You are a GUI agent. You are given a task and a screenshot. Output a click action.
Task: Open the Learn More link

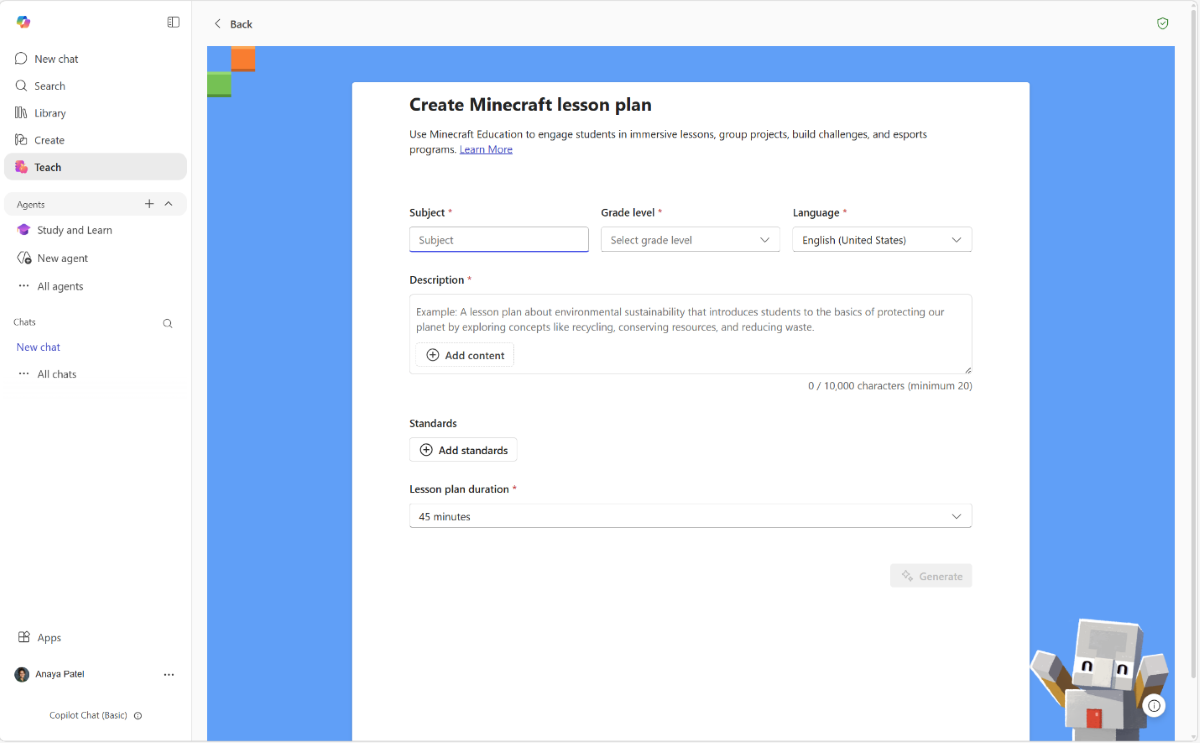click(x=486, y=150)
